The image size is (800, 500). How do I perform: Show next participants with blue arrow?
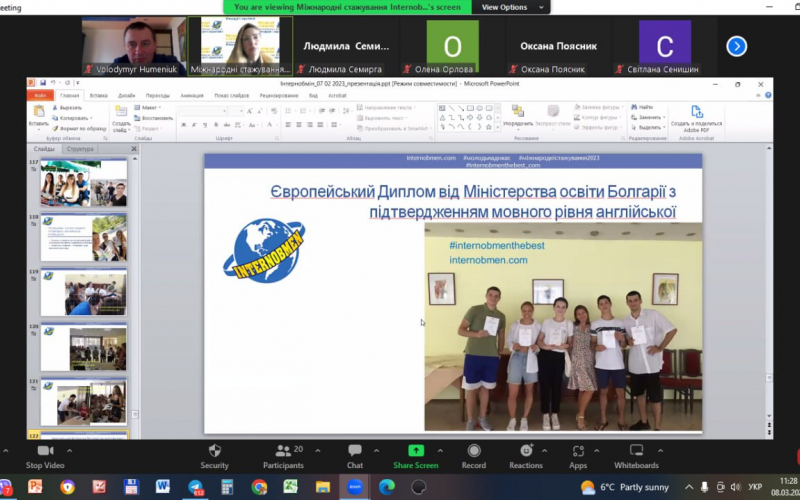tap(736, 46)
